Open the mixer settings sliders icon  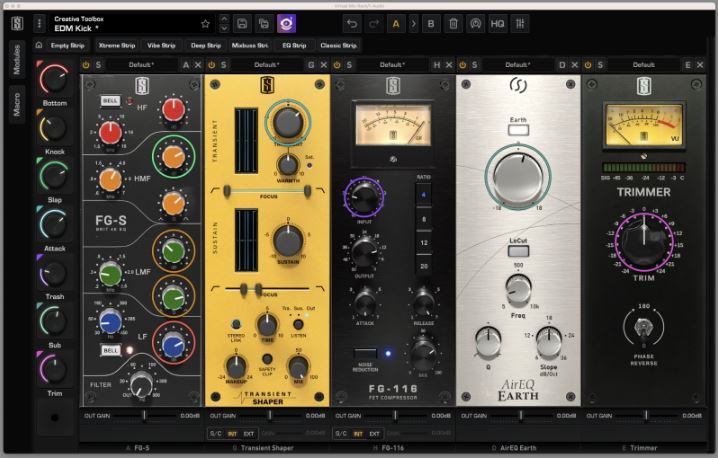point(520,23)
